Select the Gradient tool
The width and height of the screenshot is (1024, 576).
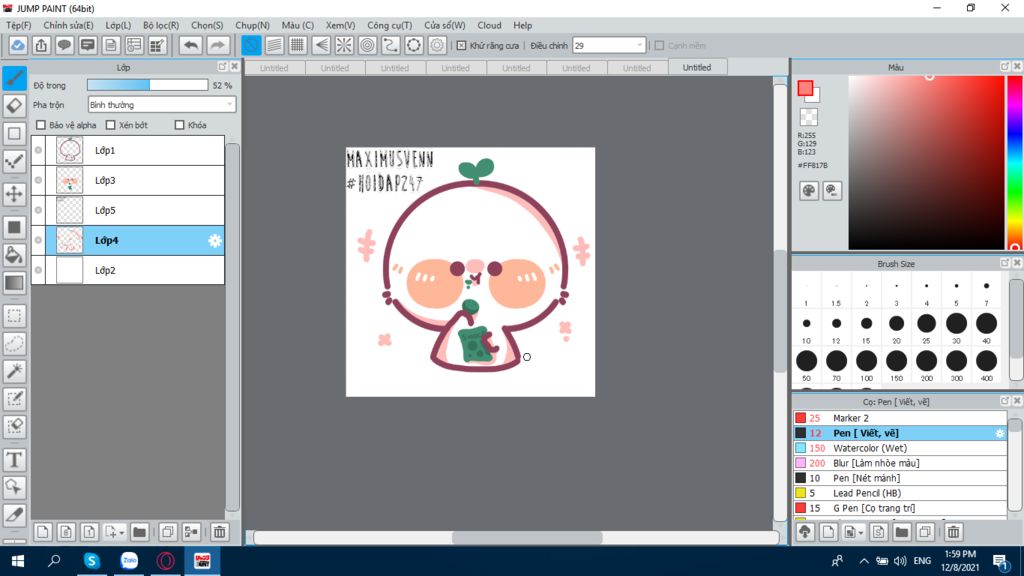[x=14, y=283]
